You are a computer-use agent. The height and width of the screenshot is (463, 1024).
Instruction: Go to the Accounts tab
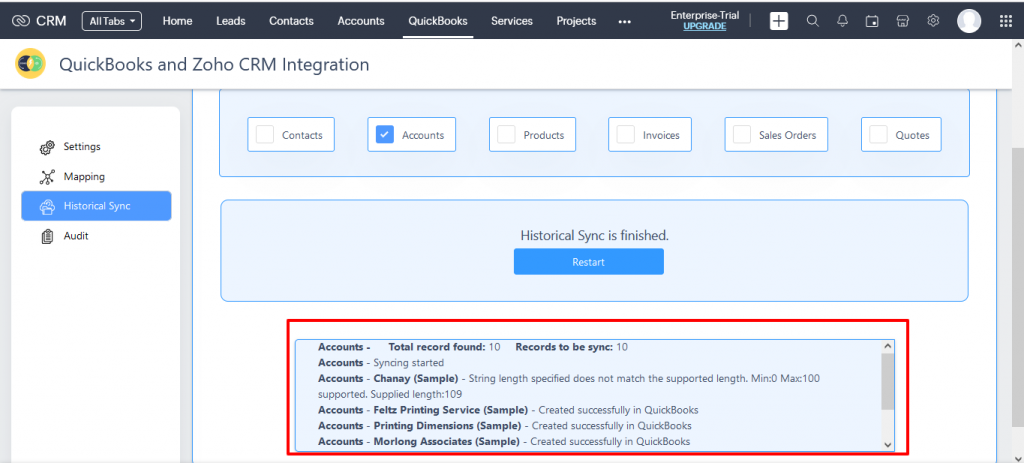pyautogui.click(x=360, y=21)
